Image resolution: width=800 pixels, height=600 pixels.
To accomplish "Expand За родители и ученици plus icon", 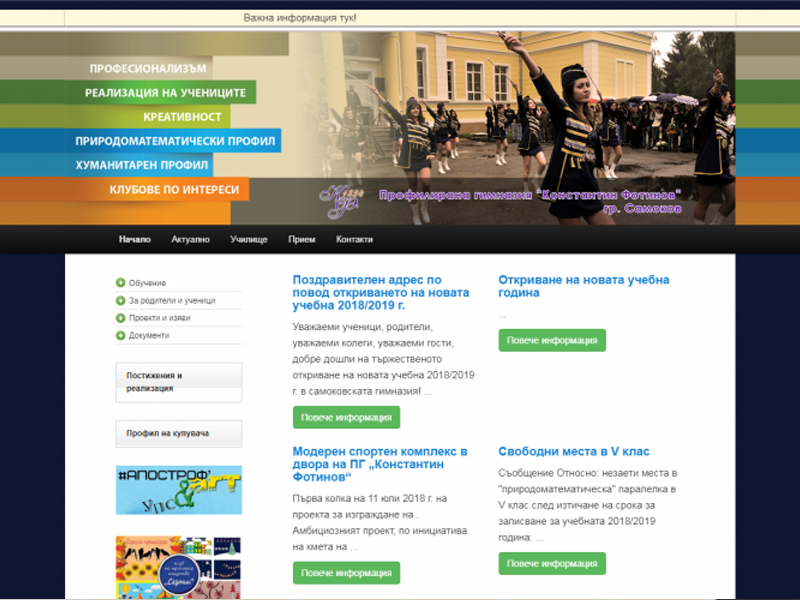I will [x=120, y=301].
